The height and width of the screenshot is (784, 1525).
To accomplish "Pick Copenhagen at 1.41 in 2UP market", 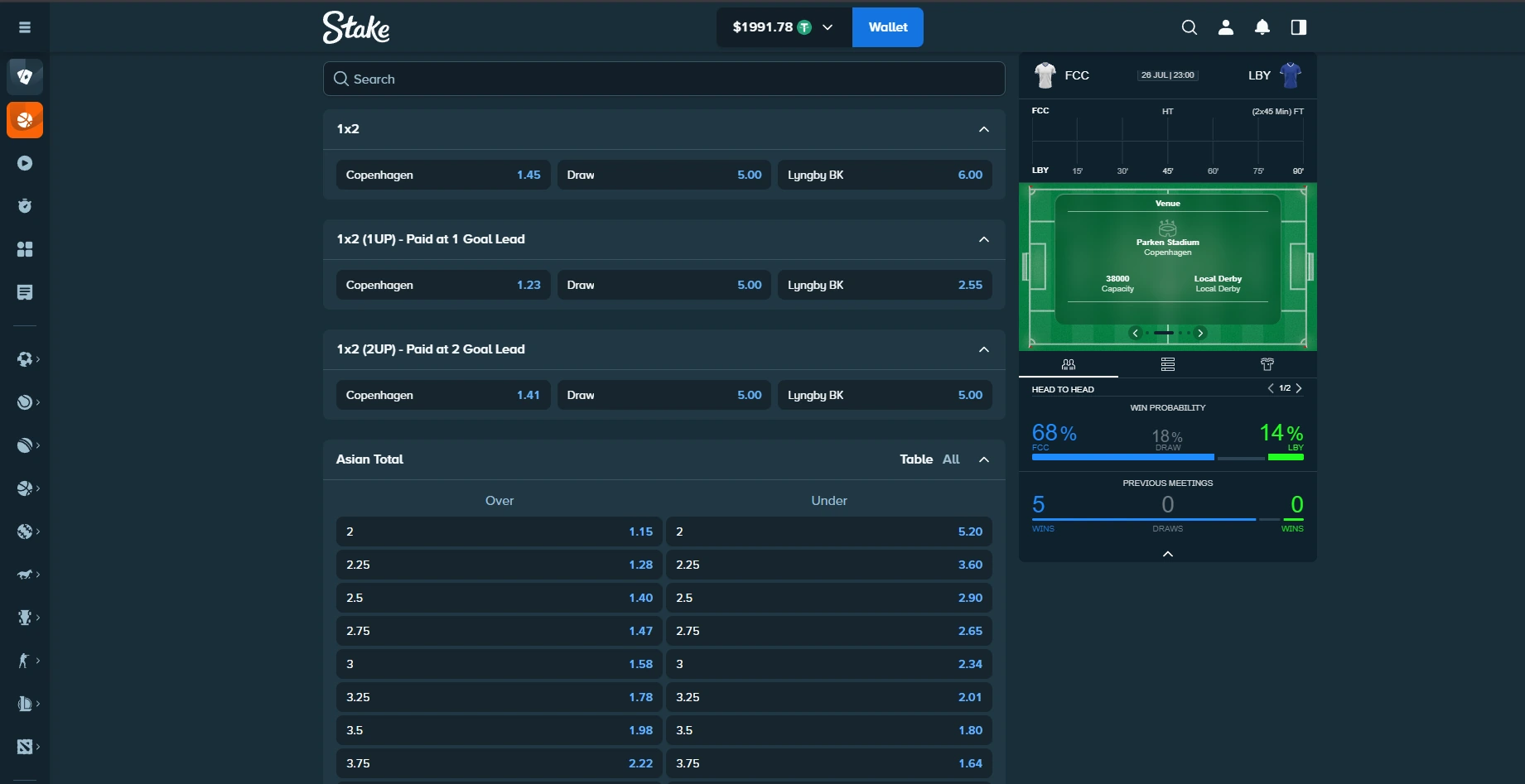I will [443, 395].
